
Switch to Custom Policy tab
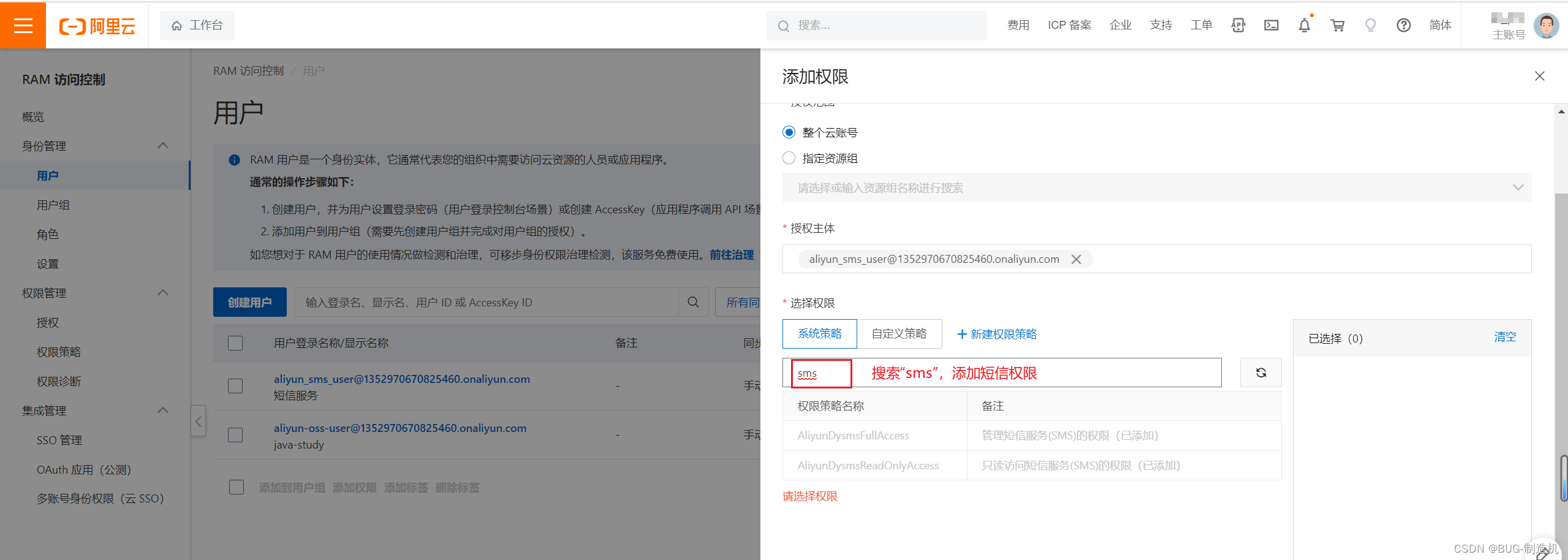[899, 333]
